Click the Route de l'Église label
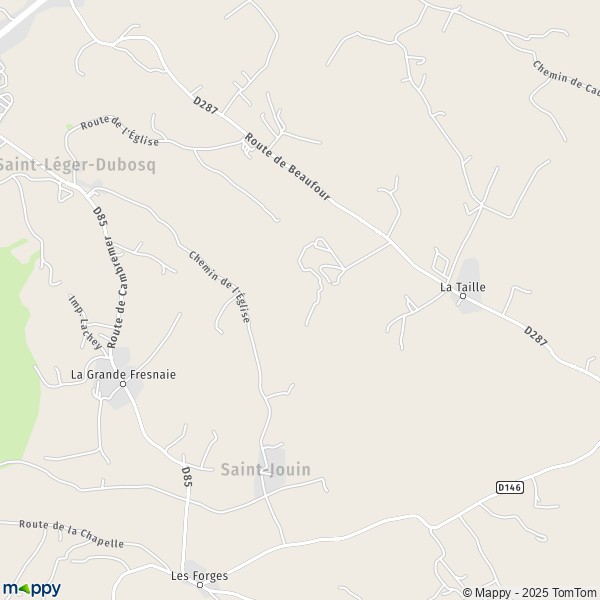The image size is (600, 600). (x=119, y=130)
